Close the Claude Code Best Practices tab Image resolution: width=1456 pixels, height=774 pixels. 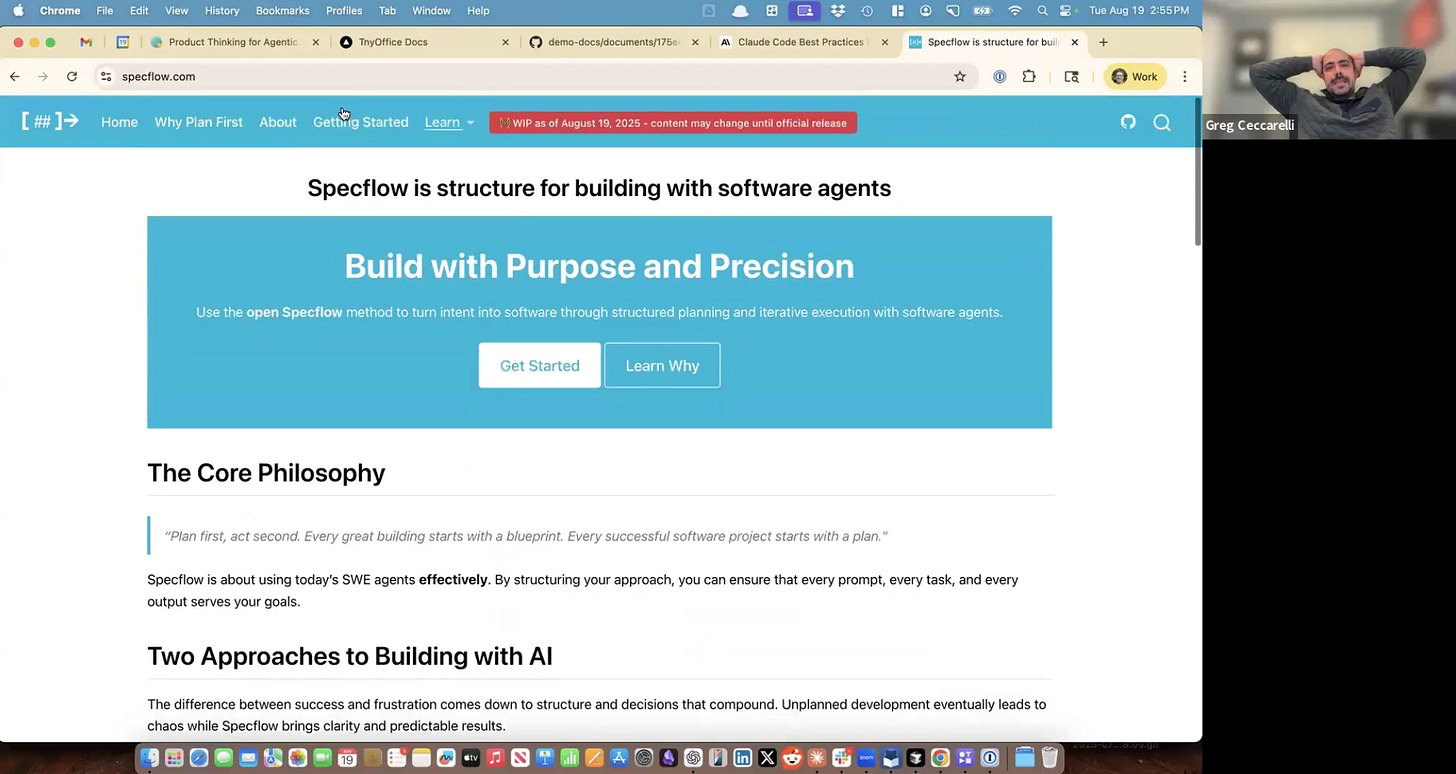tap(885, 42)
